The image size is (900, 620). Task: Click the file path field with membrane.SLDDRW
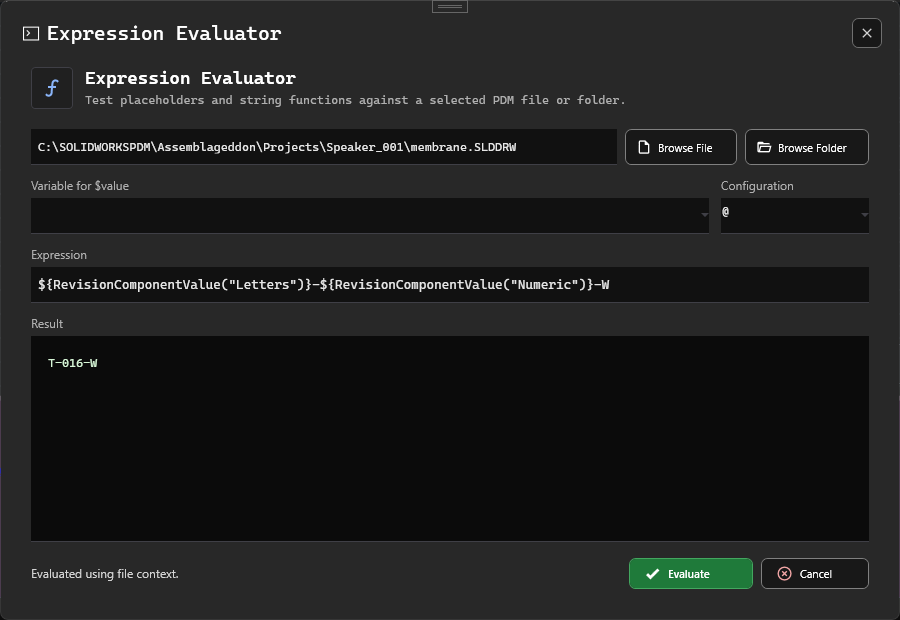click(324, 147)
